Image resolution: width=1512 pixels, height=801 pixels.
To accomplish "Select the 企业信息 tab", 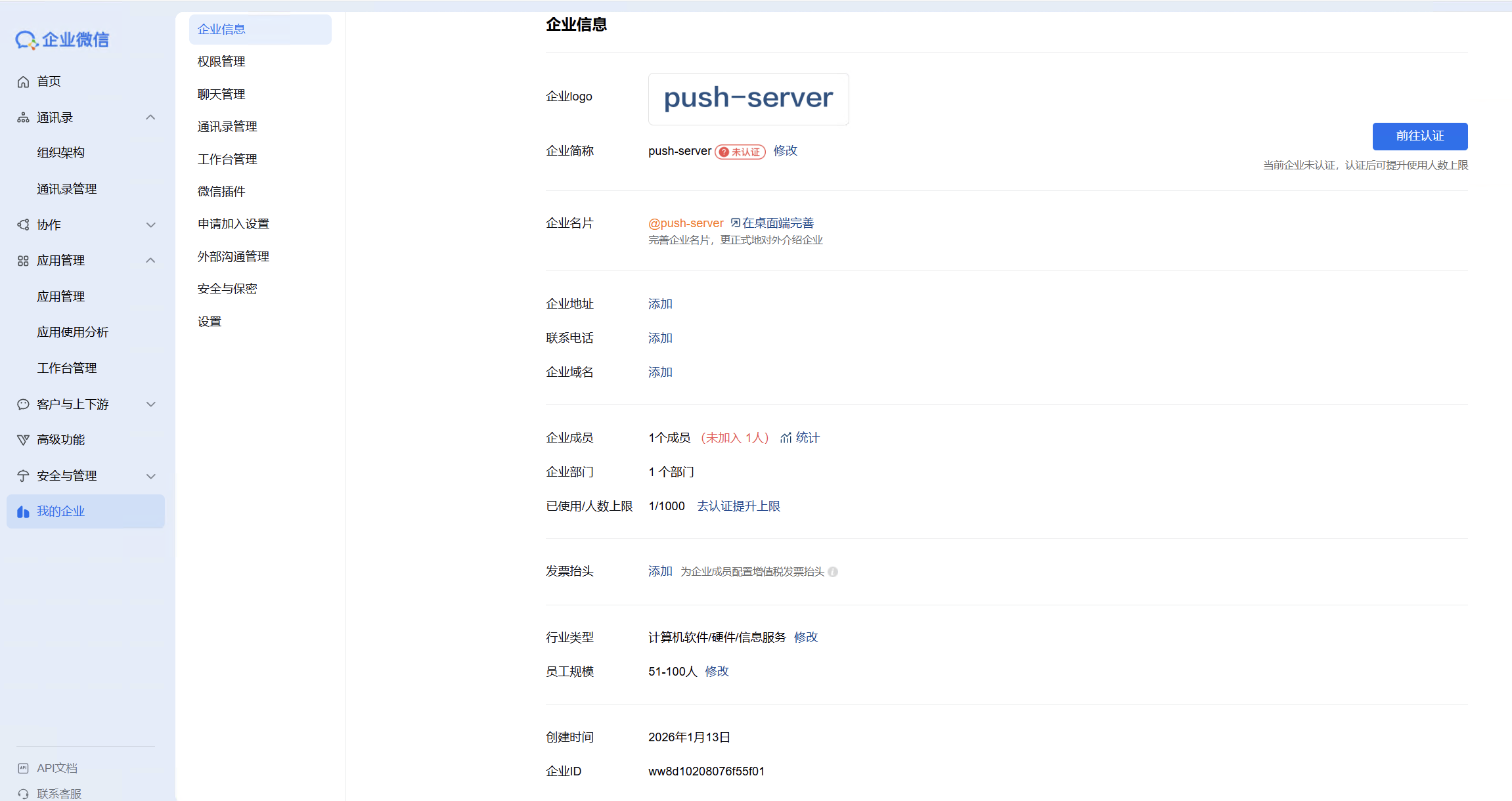I will 260,30.
